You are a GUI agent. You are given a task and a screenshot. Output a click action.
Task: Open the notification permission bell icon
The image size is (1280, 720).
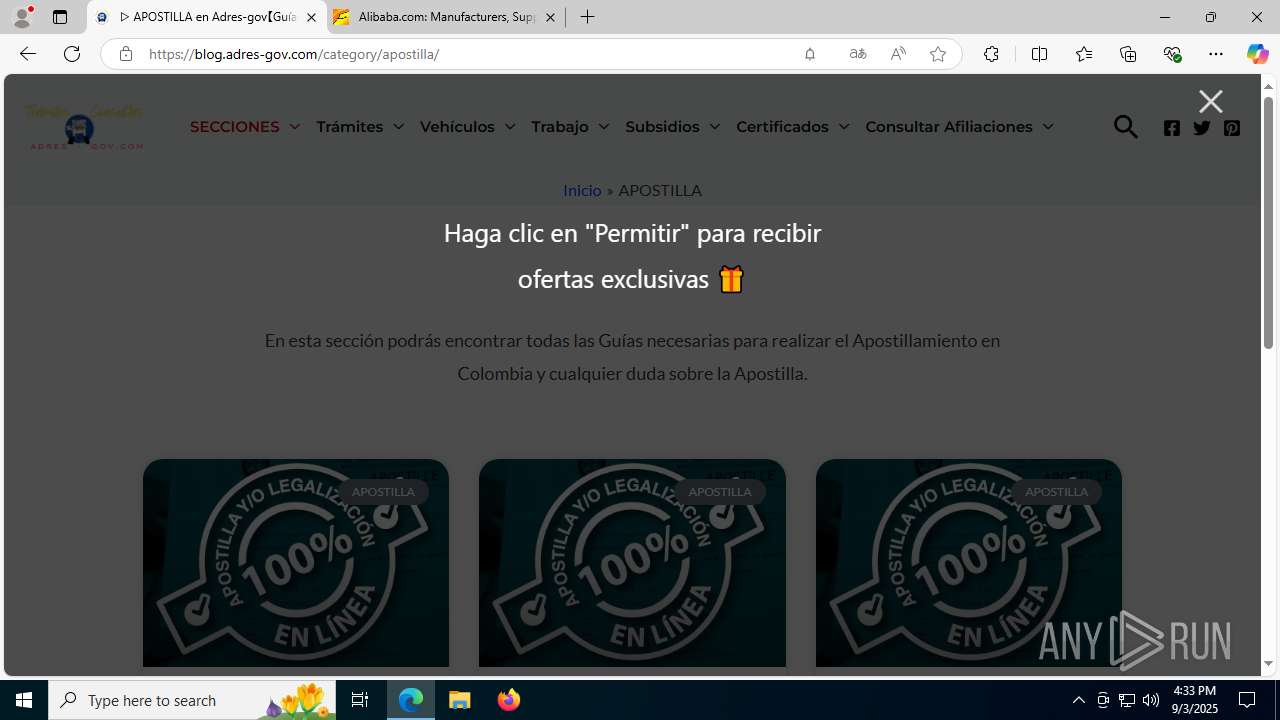(x=810, y=54)
